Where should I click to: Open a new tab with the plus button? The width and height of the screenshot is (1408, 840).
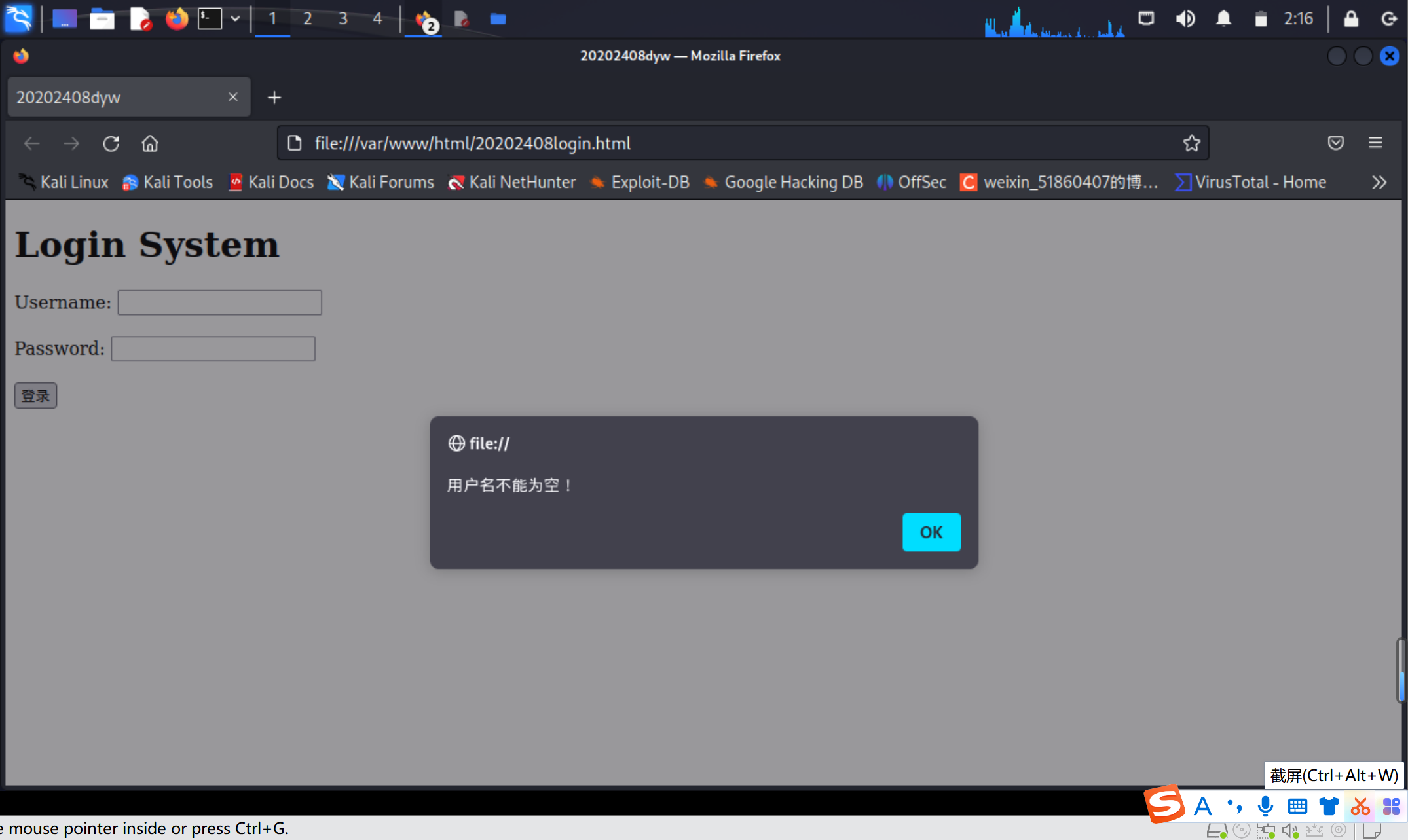click(274, 98)
